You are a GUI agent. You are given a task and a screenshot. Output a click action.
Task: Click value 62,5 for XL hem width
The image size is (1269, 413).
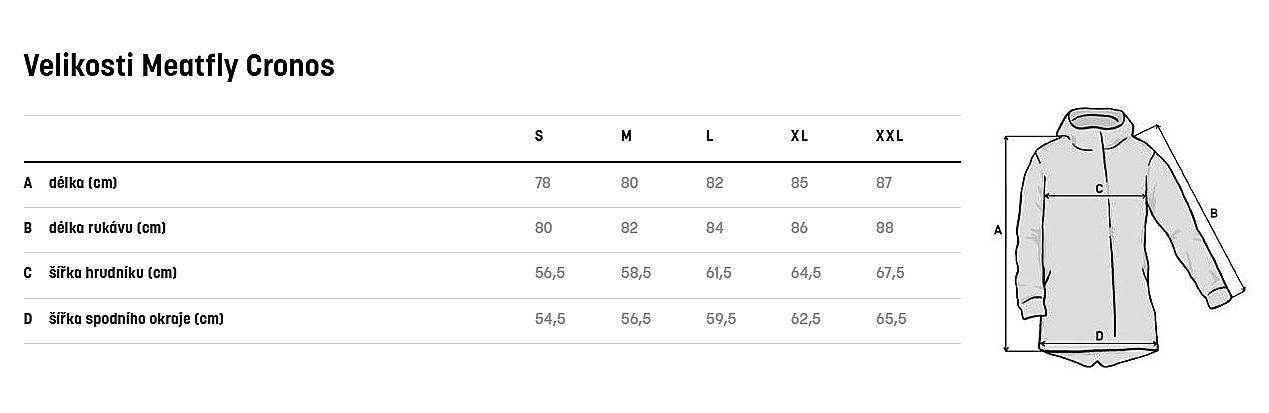pyautogui.click(x=805, y=319)
